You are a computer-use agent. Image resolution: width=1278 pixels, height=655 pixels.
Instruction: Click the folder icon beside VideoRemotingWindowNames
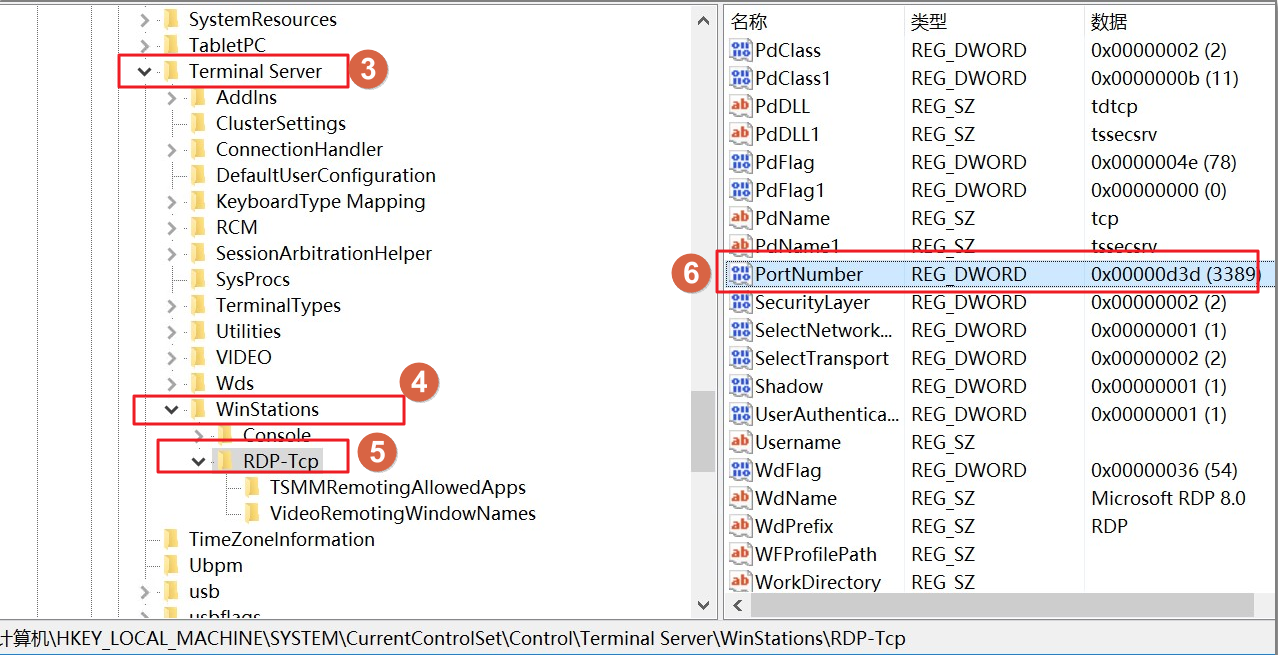click(252, 513)
